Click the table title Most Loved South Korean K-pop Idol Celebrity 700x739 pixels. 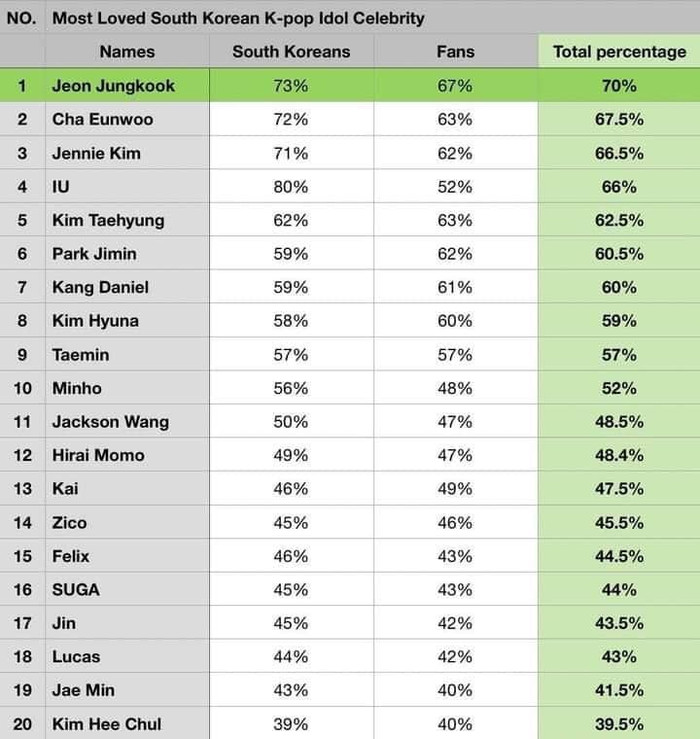[238, 18]
